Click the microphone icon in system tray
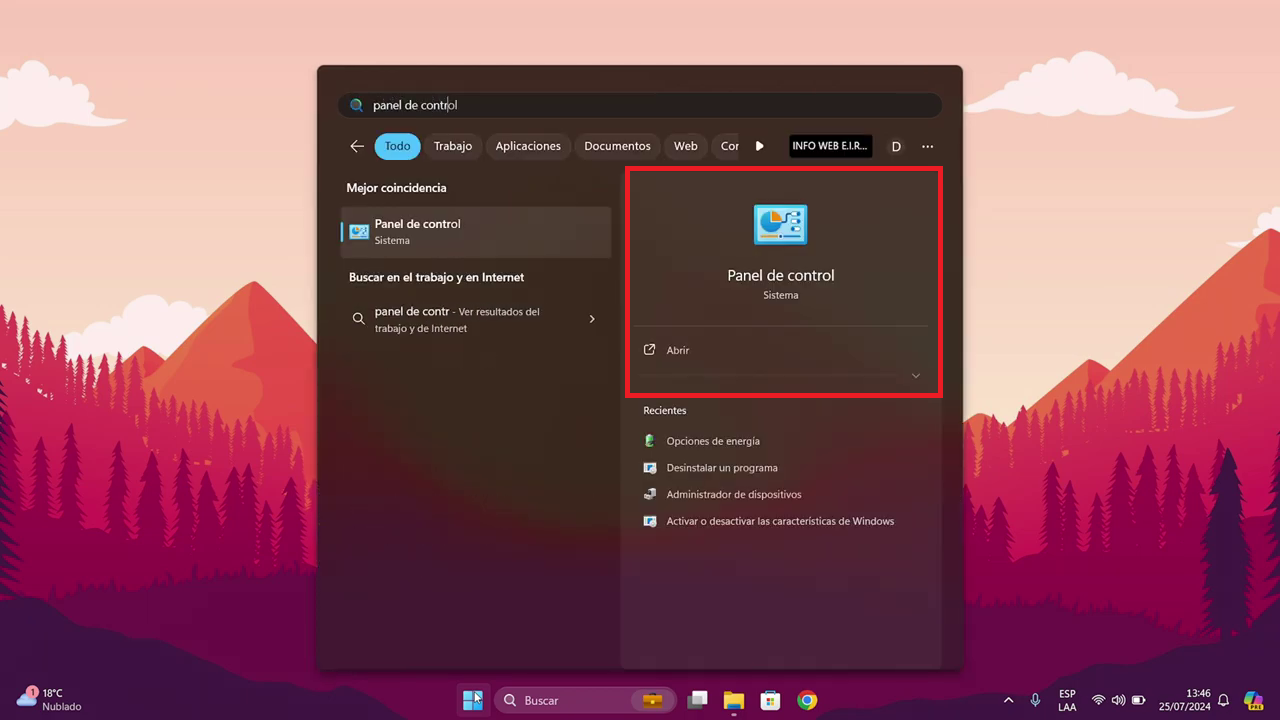The width and height of the screenshot is (1280, 720). (x=1035, y=700)
